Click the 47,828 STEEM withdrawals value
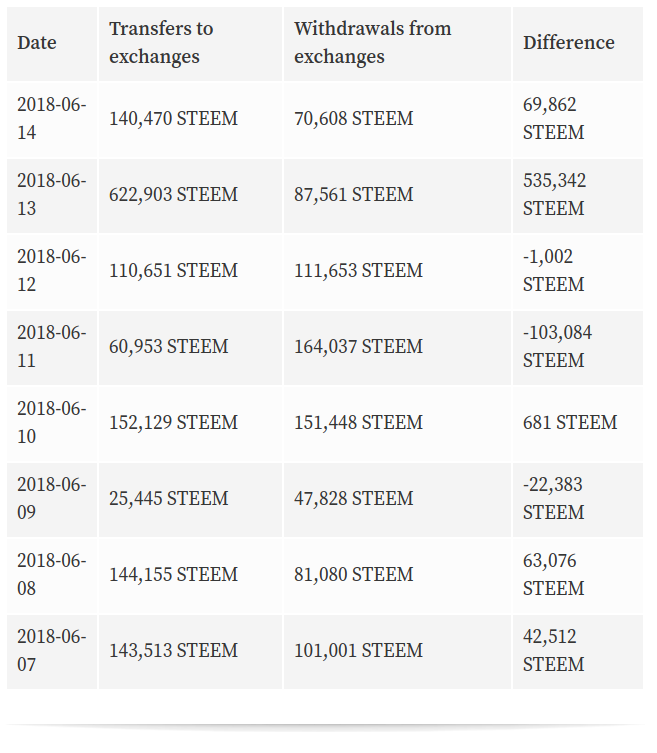Image resolution: width=657 pixels, height=753 pixels. (x=353, y=499)
